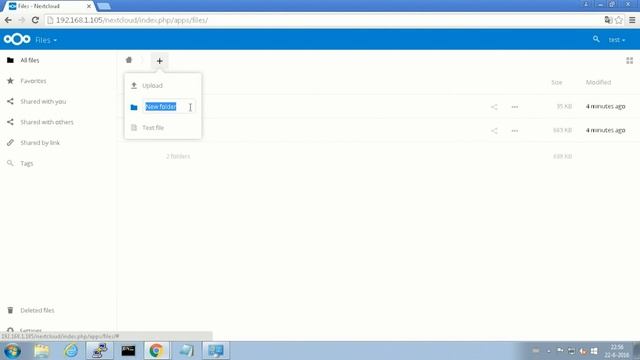The width and height of the screenshot is (640, 360).
Task: Sort by the Modified column header
Action: point(598,82)
